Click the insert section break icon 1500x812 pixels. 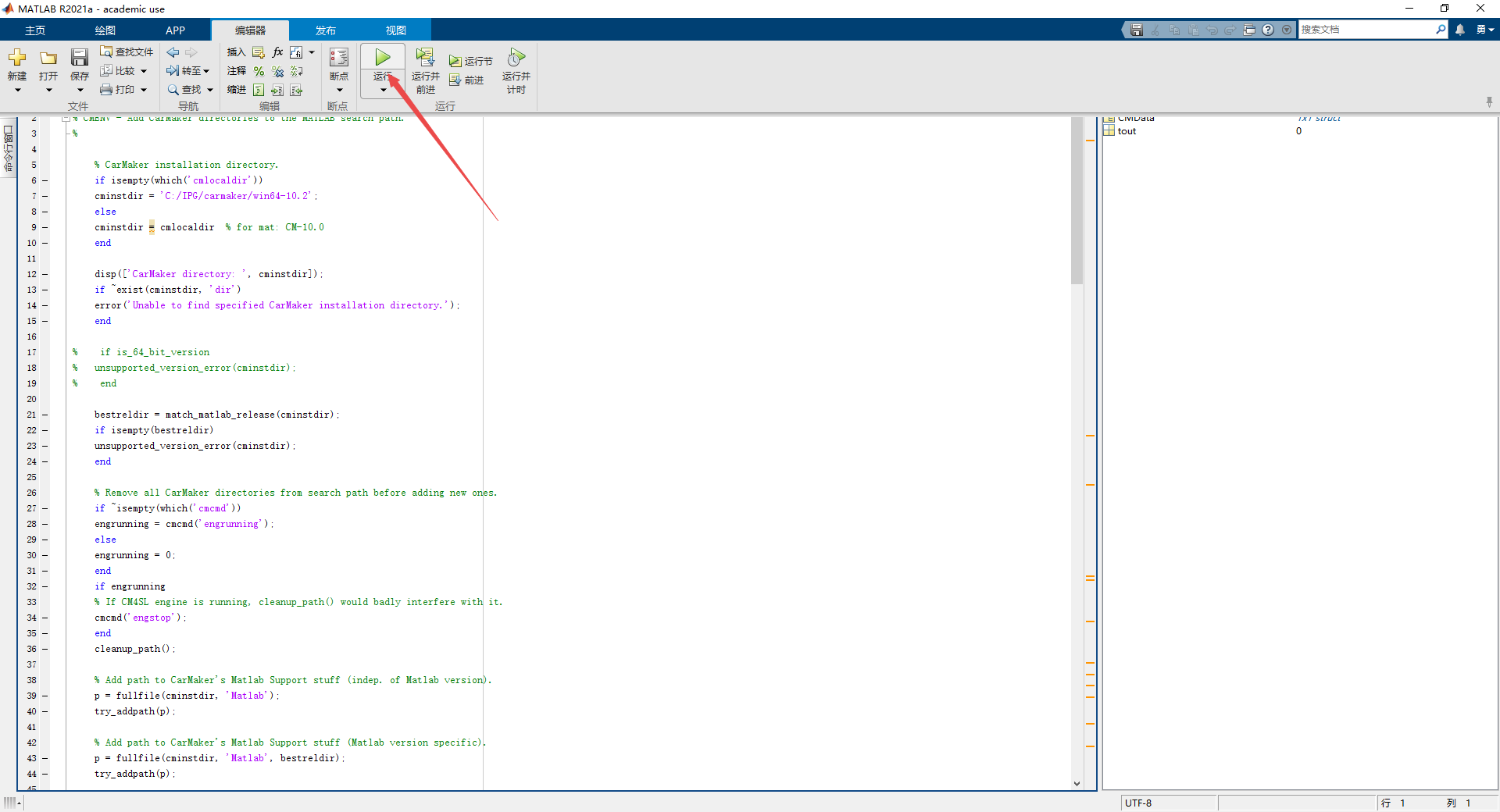pyautogui.click(x=259, y=52)
